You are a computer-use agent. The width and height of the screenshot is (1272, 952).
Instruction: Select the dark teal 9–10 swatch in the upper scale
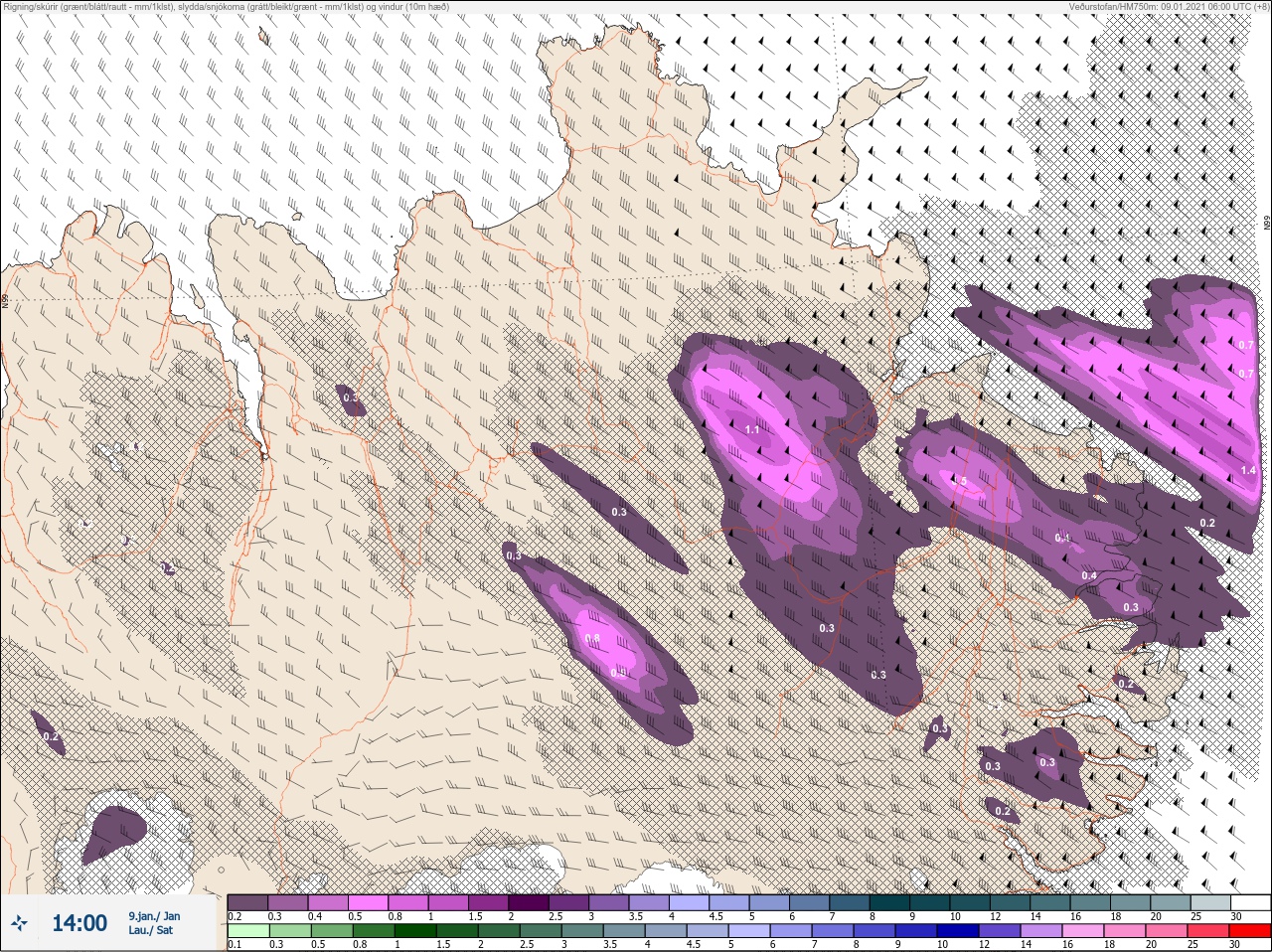pyautogui.click(x=930, y=902)
